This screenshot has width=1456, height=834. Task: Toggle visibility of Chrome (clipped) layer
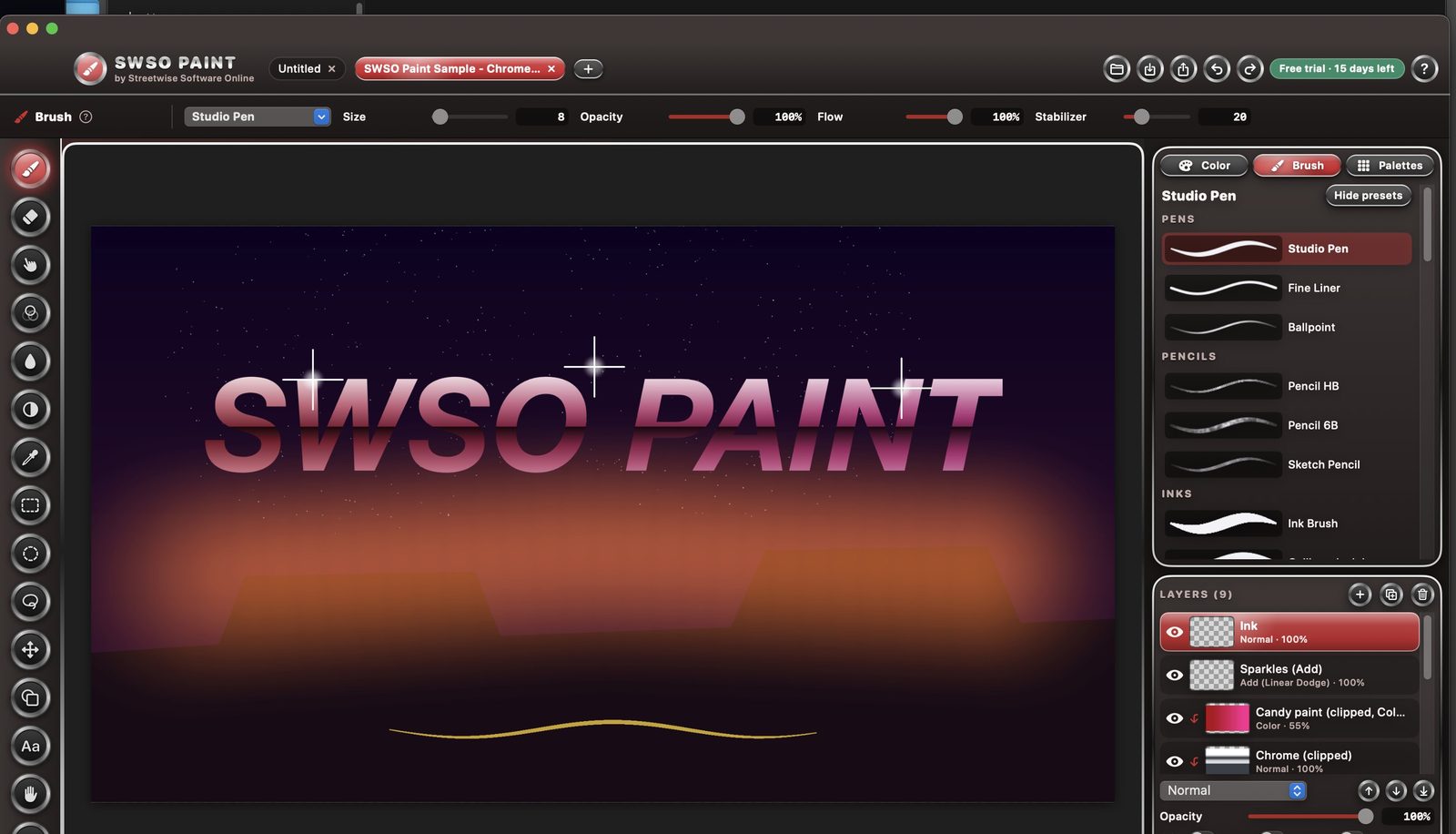tap(1175, 761)
